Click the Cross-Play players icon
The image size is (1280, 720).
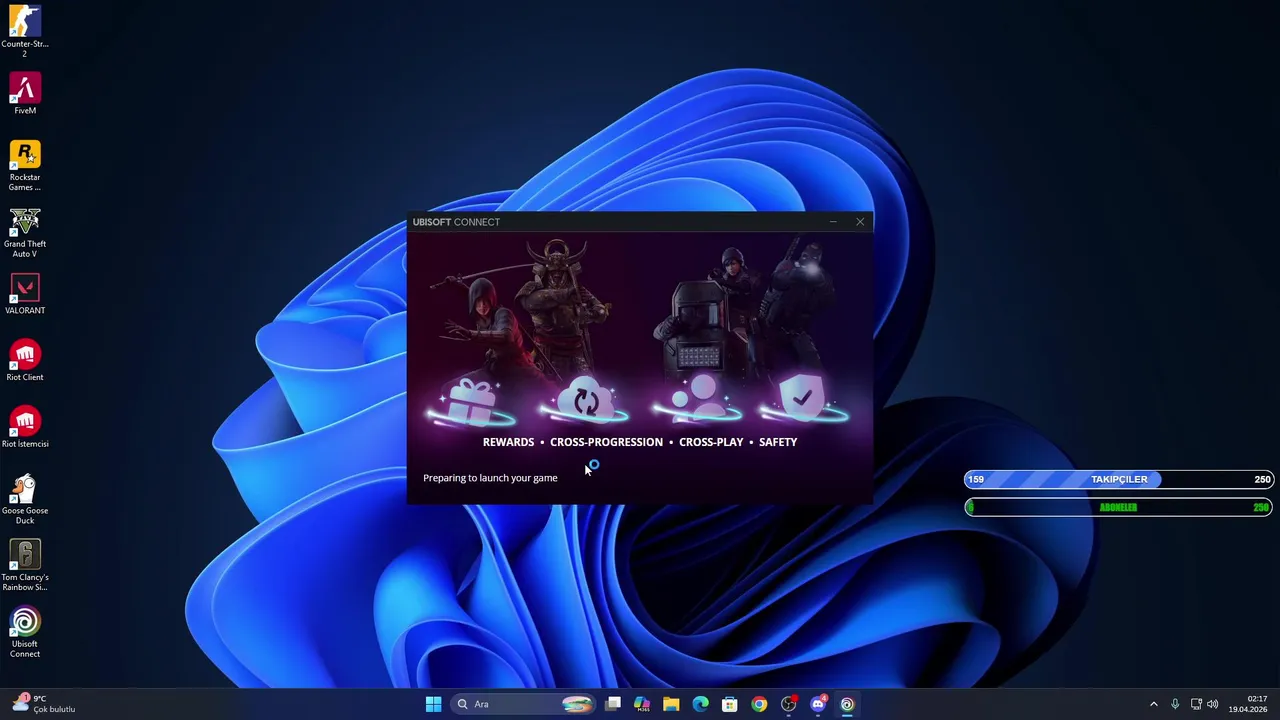pos(697,402)
